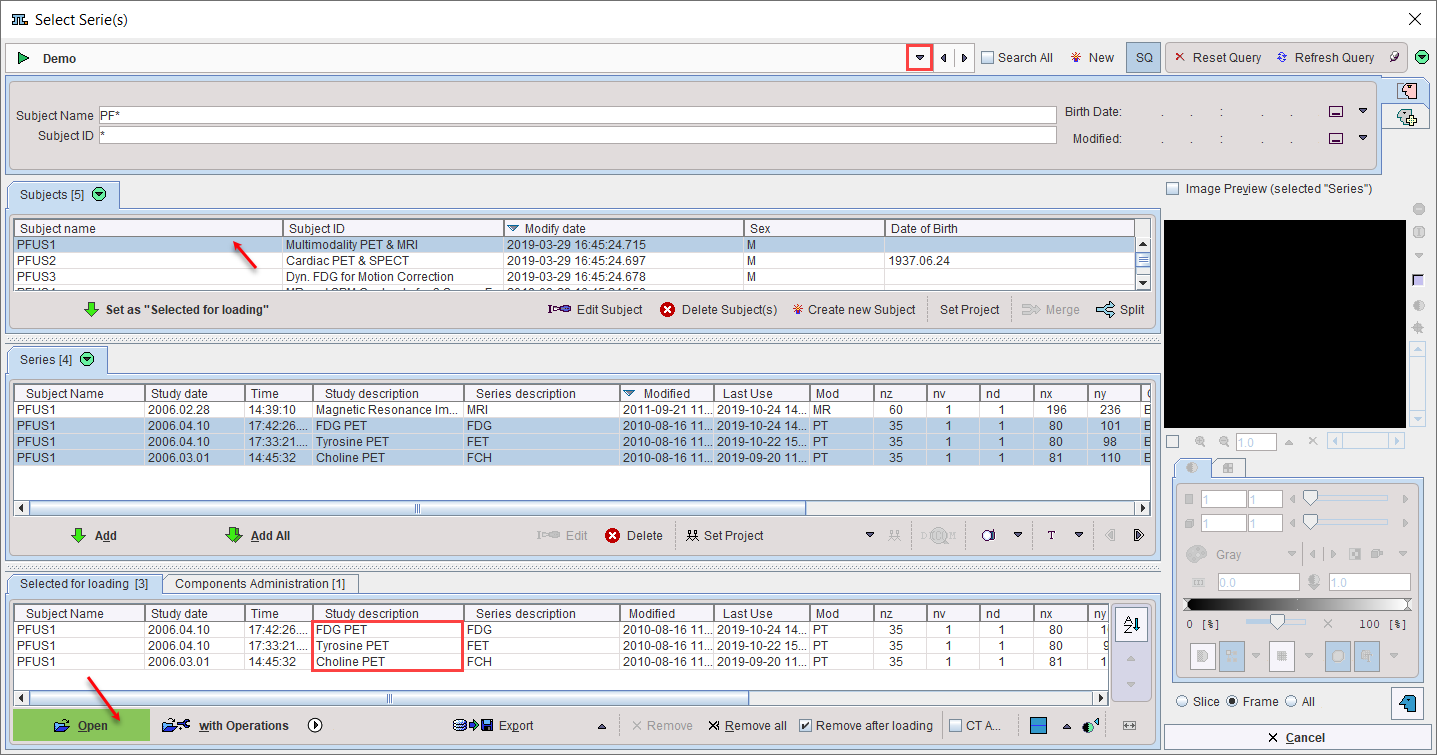Image resolution: width=1437 pixels, height=755 pixels.
Task: Click the green round arrow button at top right
Action: [x=1422, y=57]
